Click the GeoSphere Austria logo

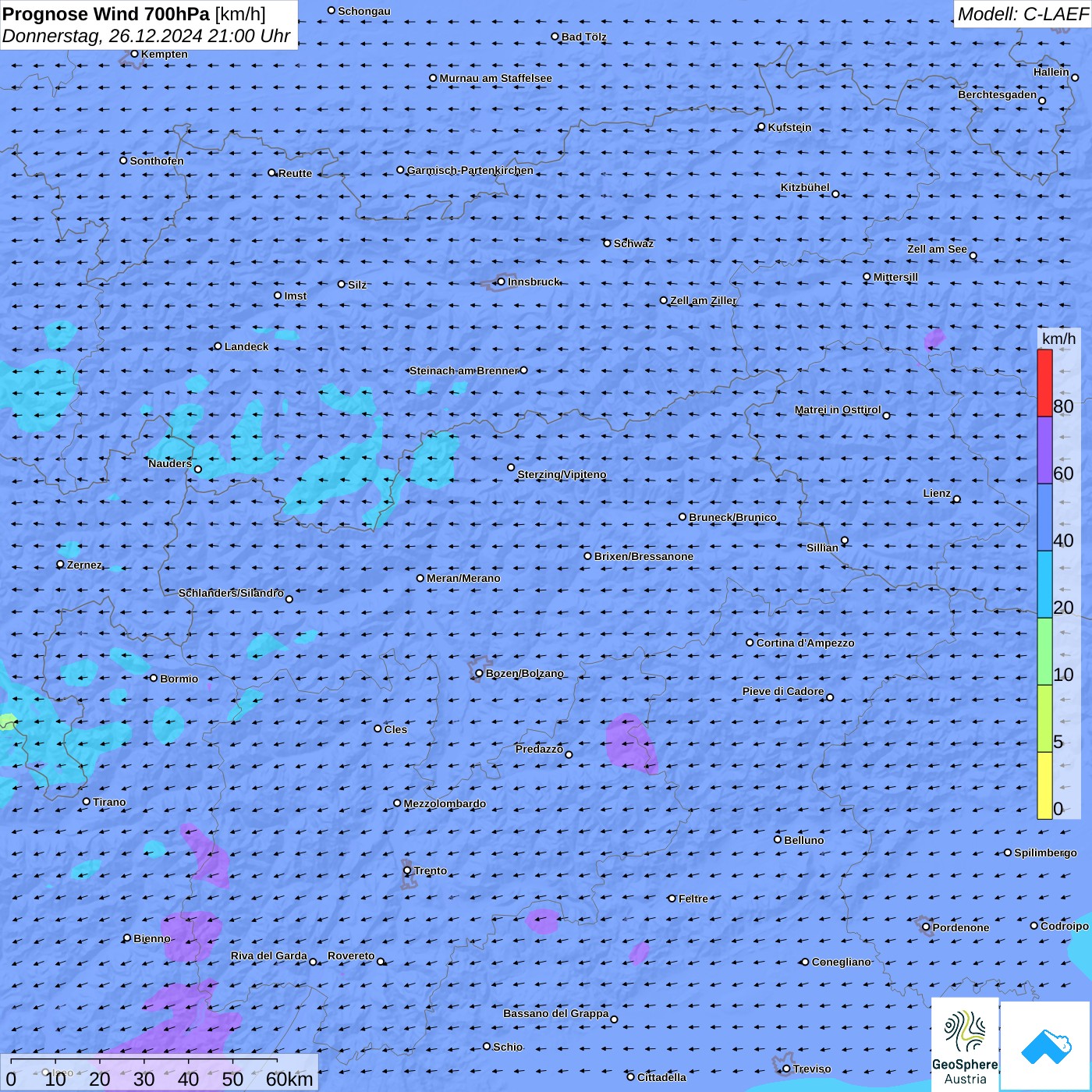[x=965, y=1044]
